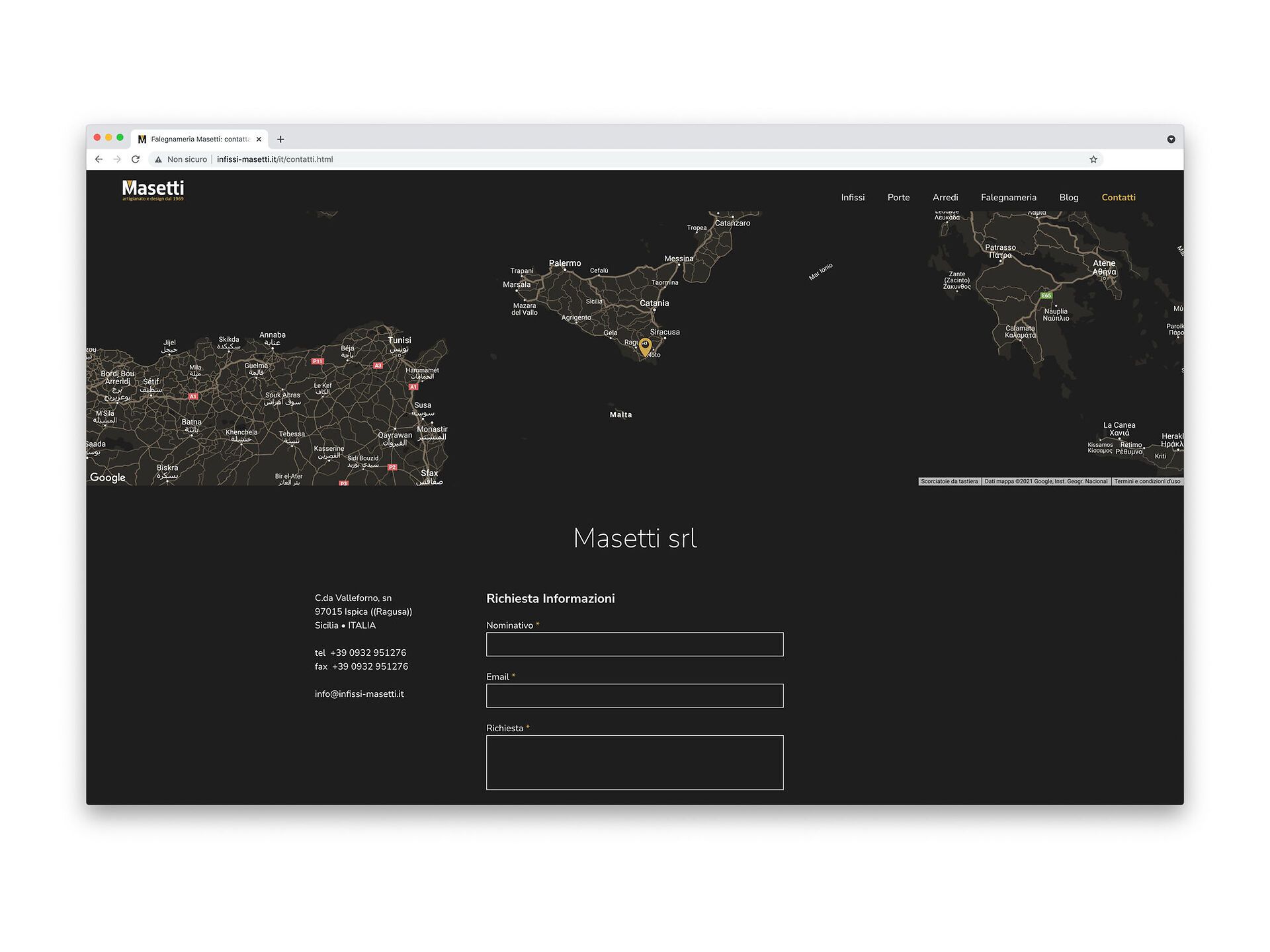
Task: Open the Blog menu item
Action: point(1068,197)
